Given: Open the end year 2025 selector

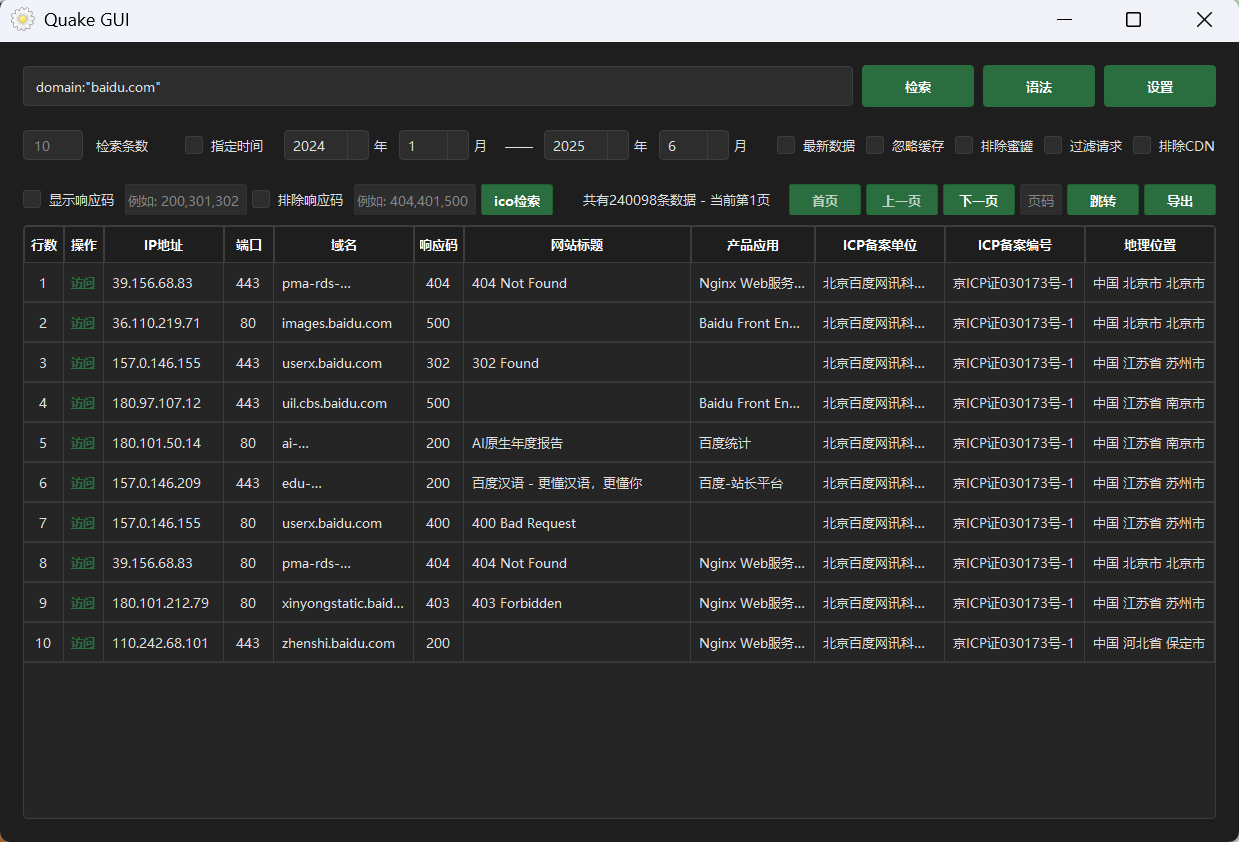Looking at the screenshot, I should click(586, 146).
